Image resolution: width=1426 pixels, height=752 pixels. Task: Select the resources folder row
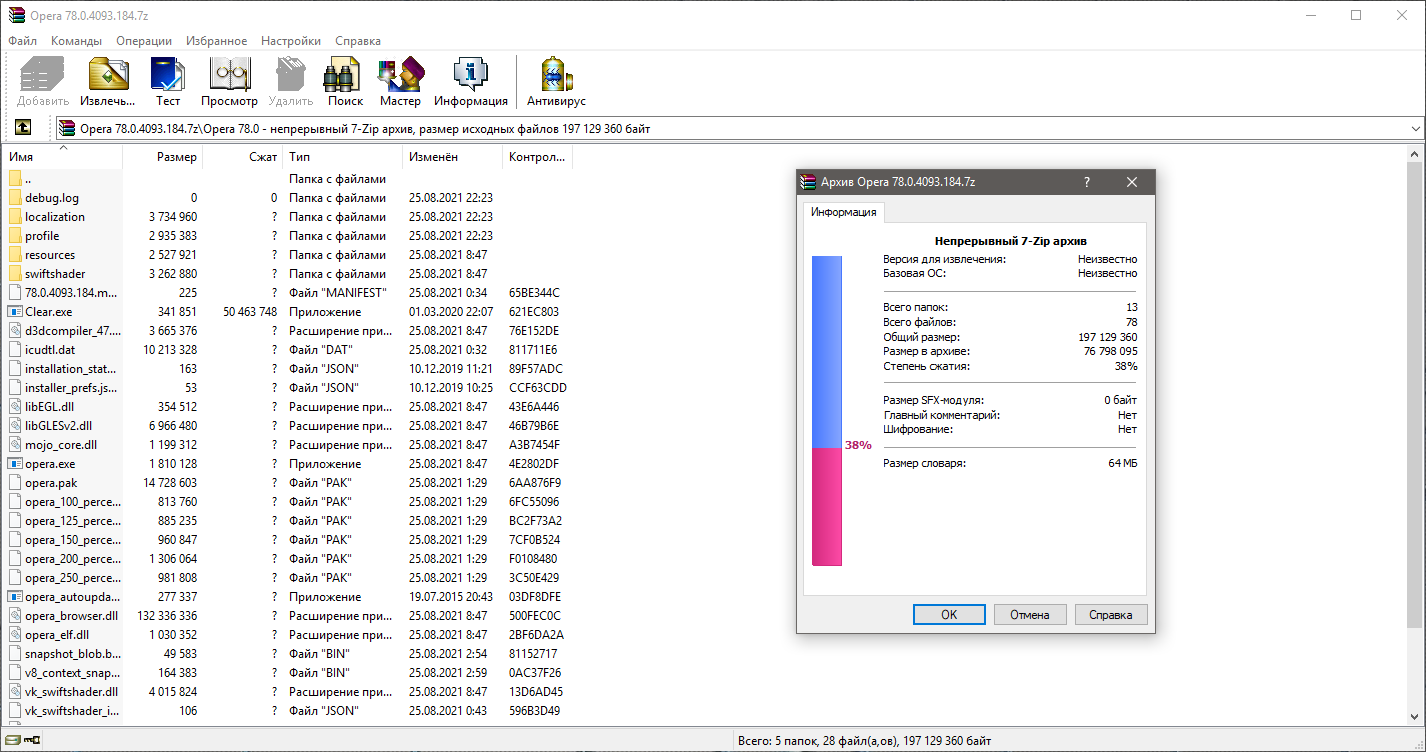[288, 255]
